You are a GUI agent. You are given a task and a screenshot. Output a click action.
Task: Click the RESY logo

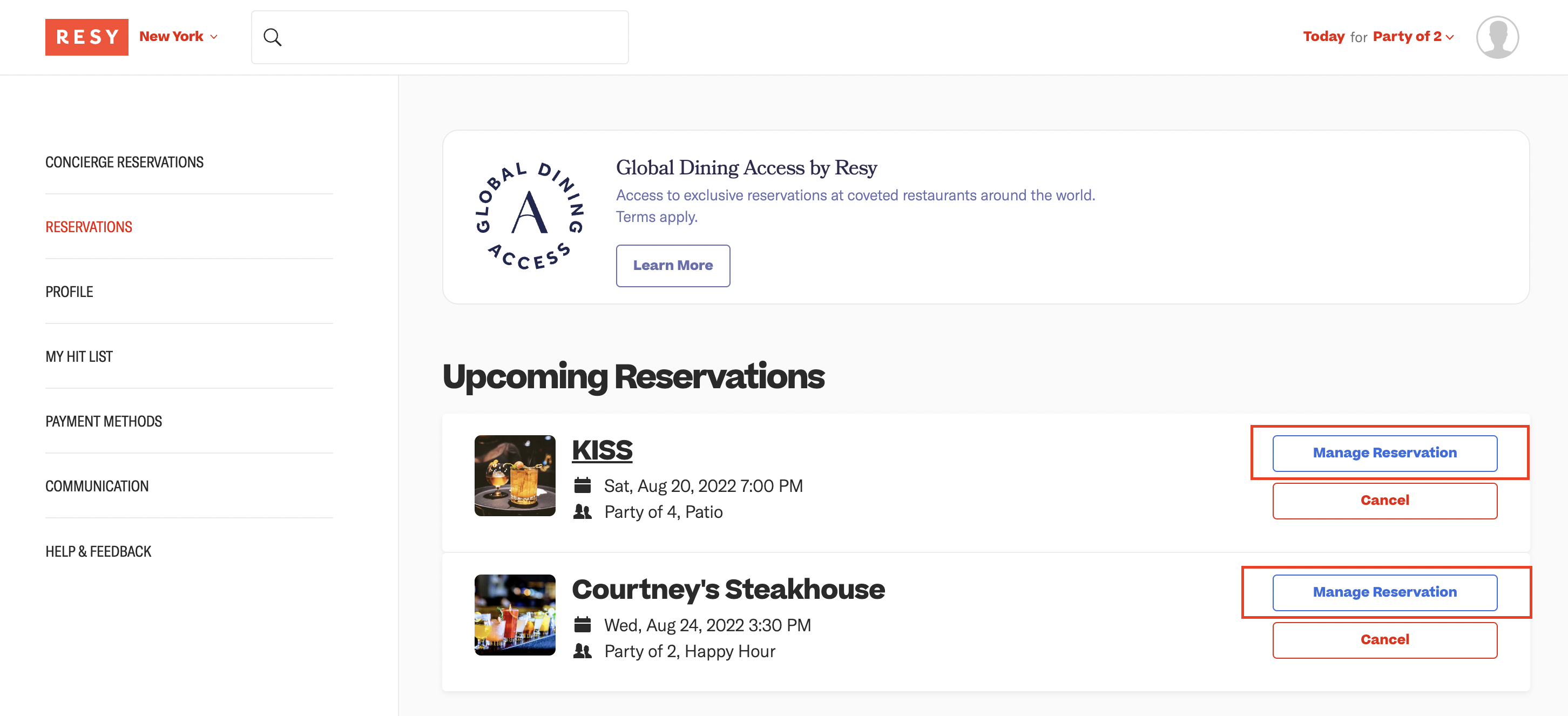click(86, 37)
